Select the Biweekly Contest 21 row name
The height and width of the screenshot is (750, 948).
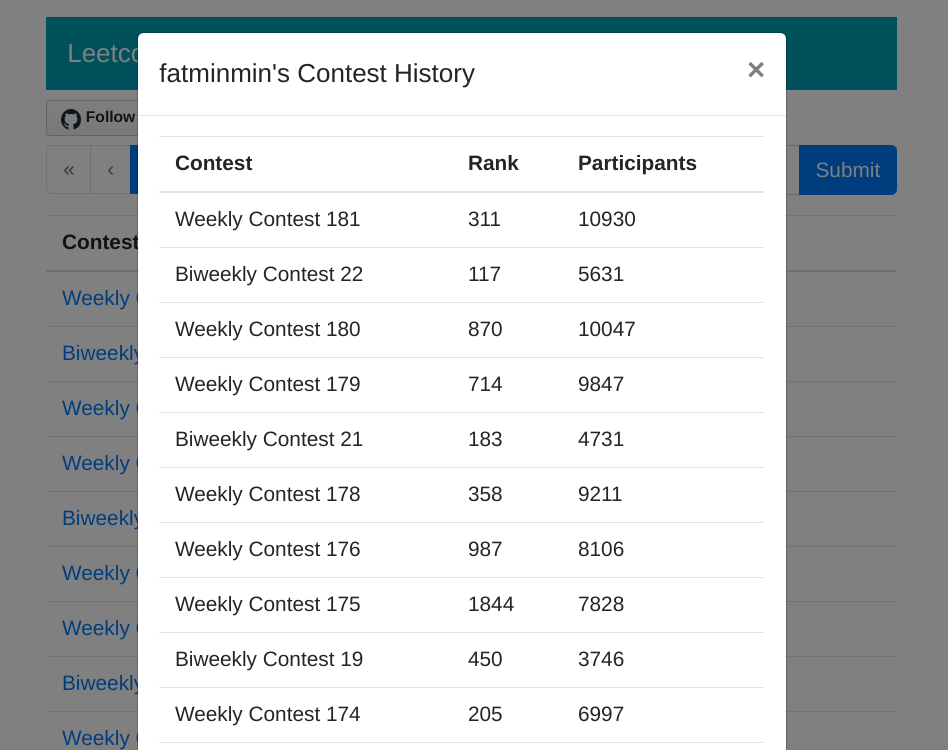(269, 439)
